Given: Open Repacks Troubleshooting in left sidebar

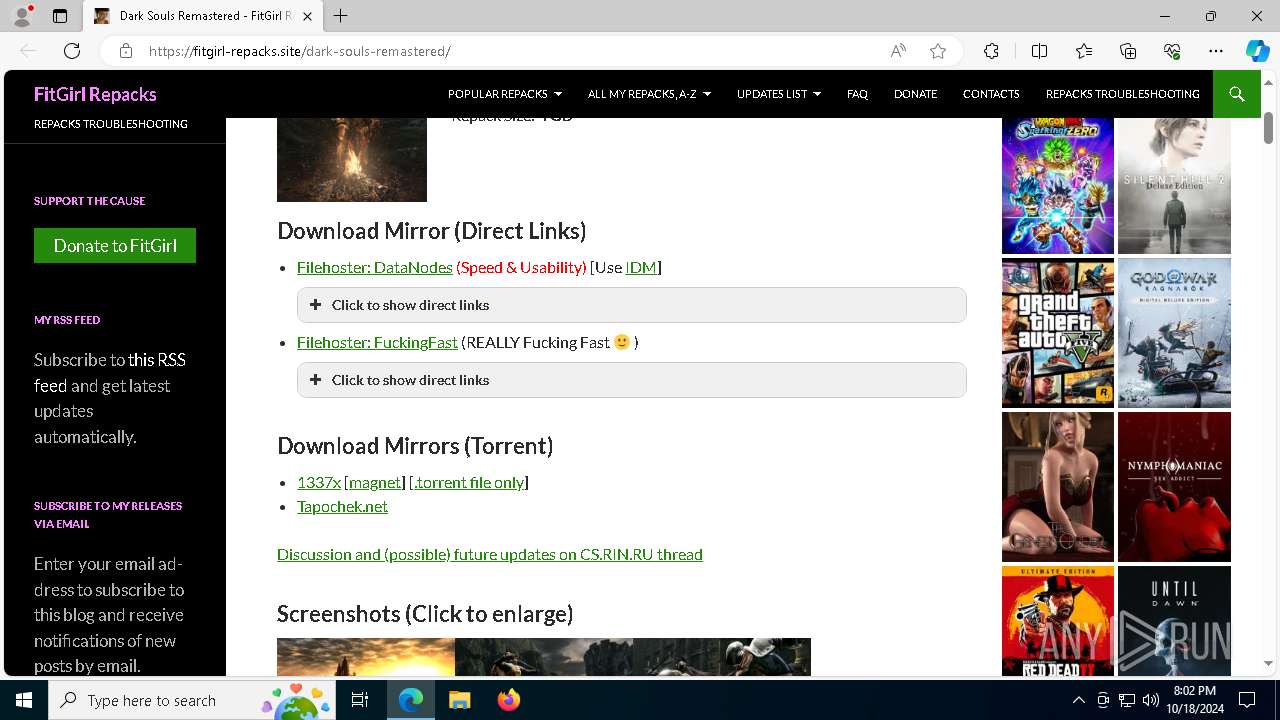Looking at the screenshot, I should (x=111, y=124).
